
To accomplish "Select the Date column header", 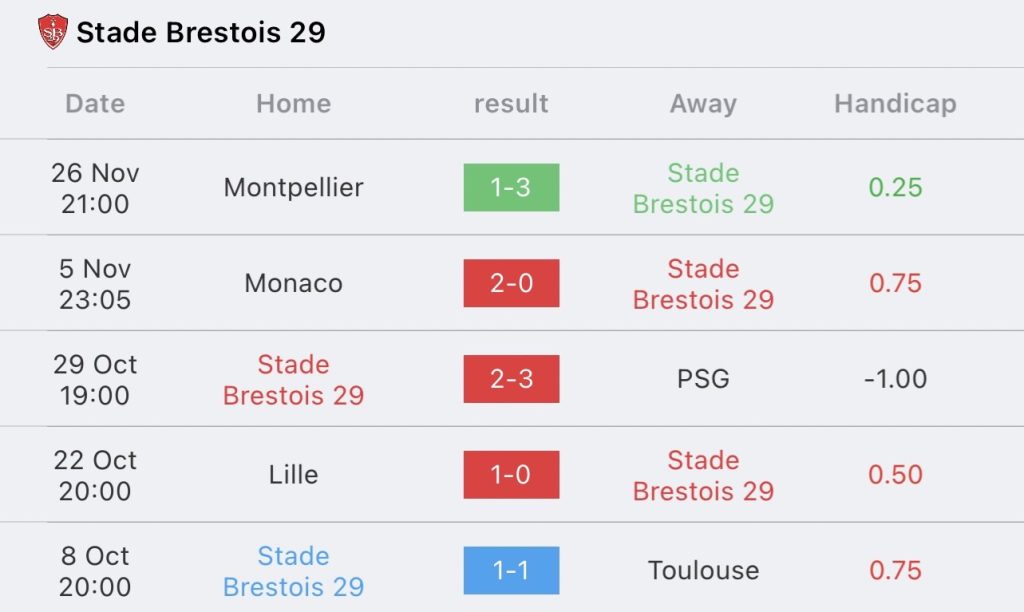I will [x=95, y=103].
